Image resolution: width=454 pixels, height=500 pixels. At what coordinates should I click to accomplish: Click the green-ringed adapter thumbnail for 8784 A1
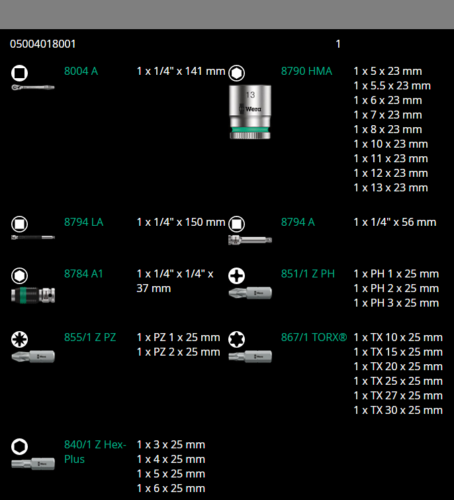[x=33, y=295]
